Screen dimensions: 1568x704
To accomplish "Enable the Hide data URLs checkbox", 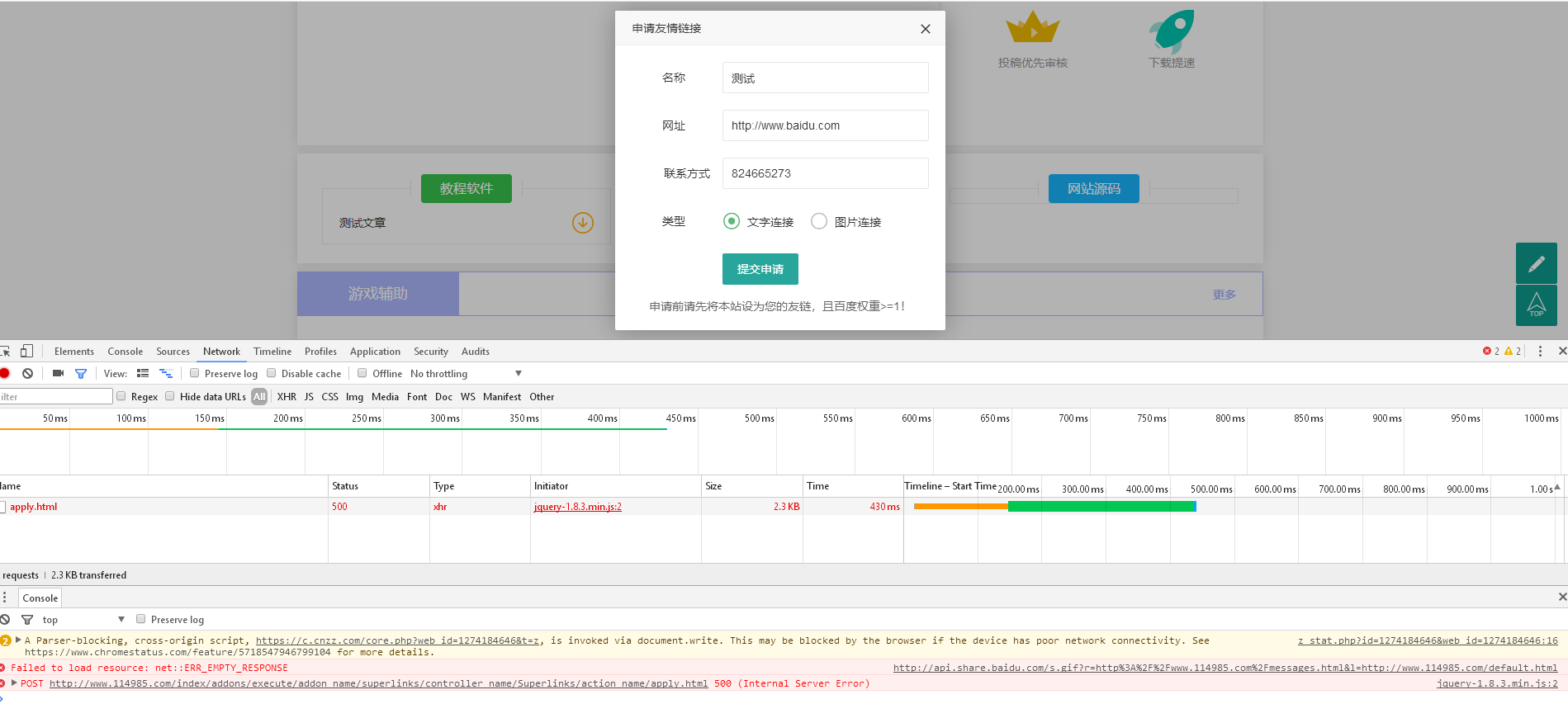I will pos(170,396).
